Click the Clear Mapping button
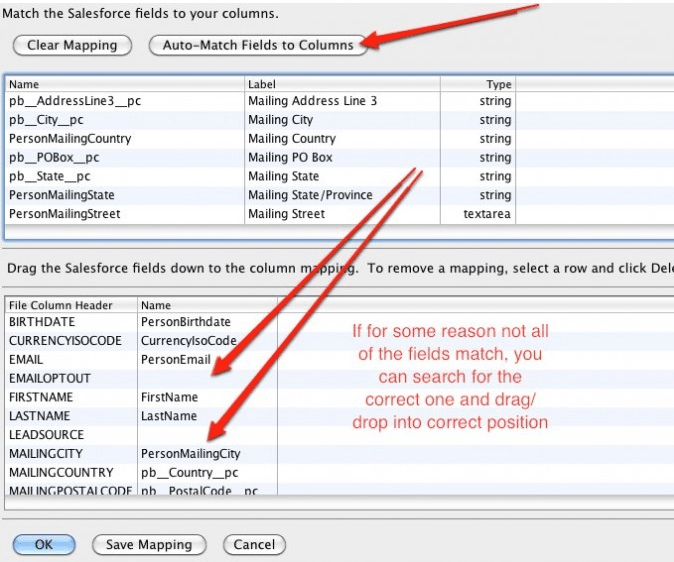Screen dimensions: 674x562 [71, 45]
